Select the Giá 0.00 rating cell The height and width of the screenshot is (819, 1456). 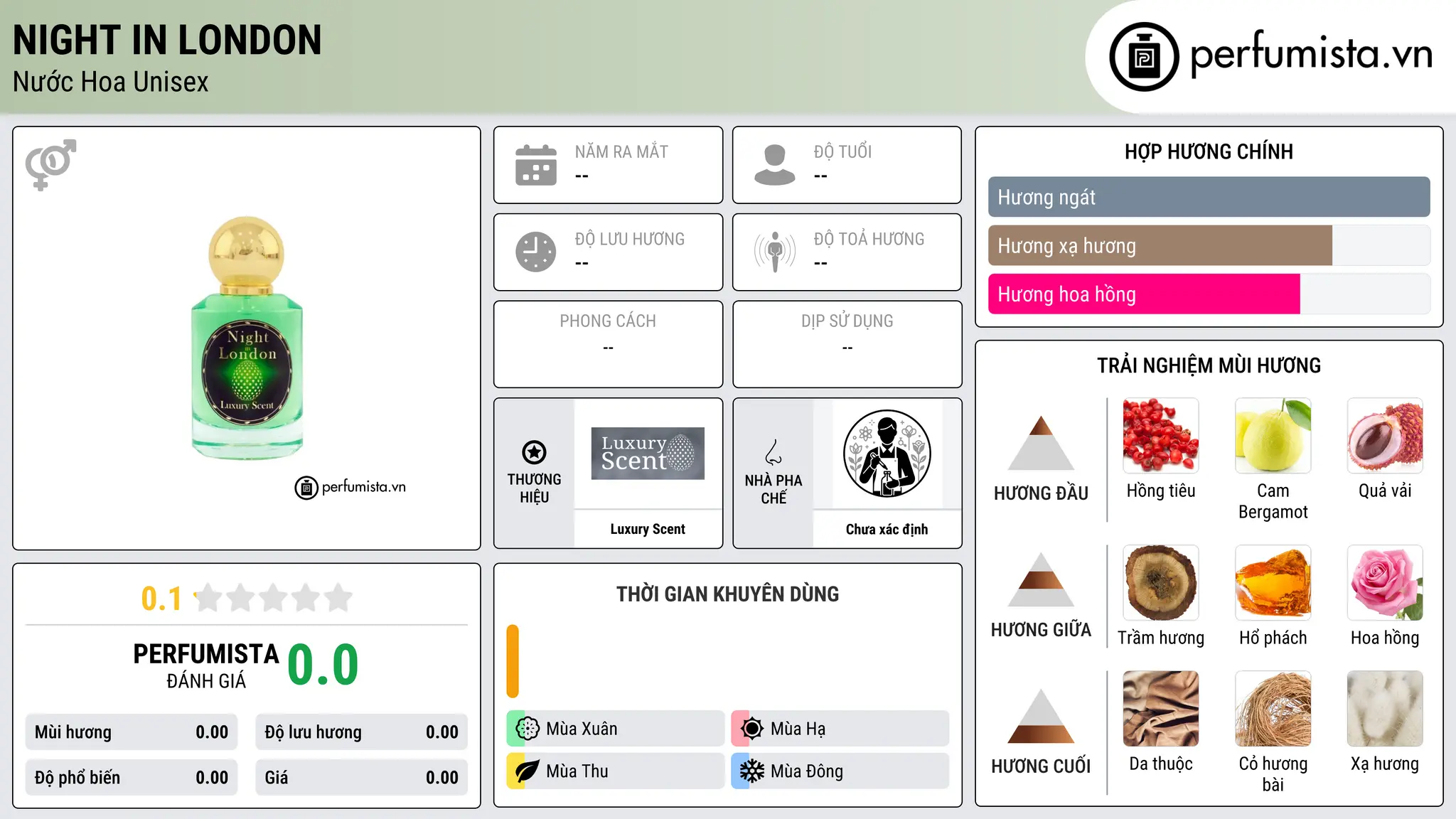[x=361, y=778]
